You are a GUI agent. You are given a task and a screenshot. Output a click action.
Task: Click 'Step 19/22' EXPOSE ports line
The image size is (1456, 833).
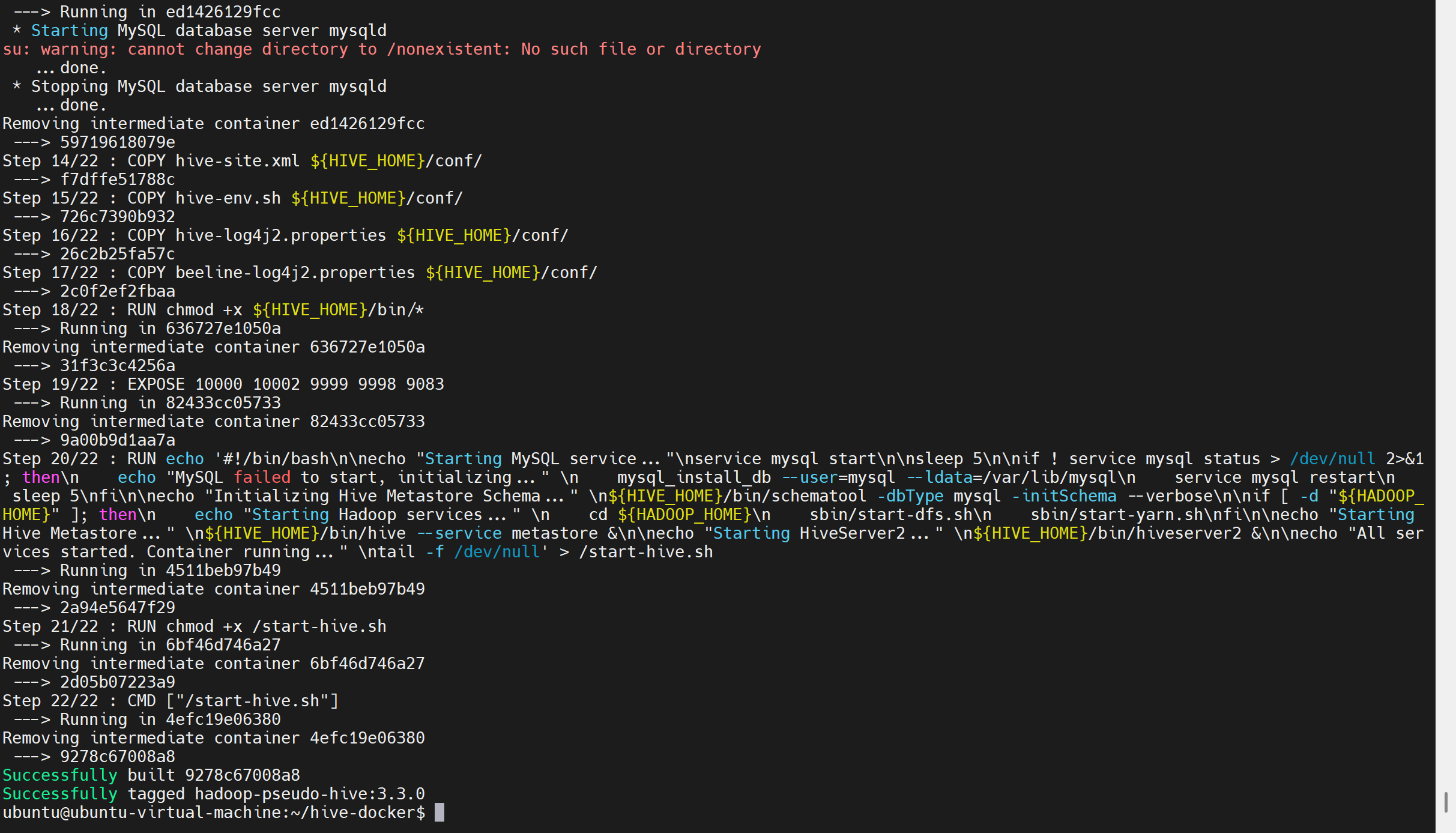click(x=223, y=384)
